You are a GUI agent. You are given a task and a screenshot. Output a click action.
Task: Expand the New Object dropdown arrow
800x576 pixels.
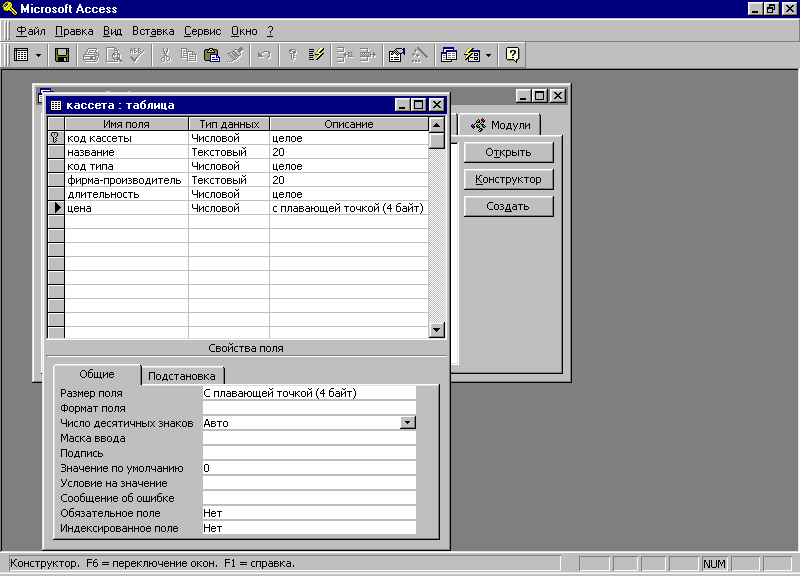point(489,55)
